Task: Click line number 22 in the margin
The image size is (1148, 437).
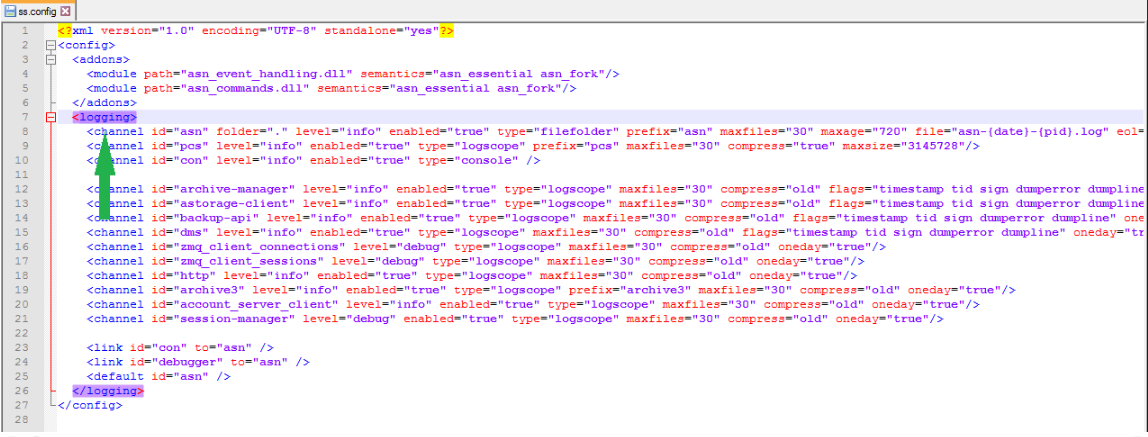Action: [x=22, y=333]
